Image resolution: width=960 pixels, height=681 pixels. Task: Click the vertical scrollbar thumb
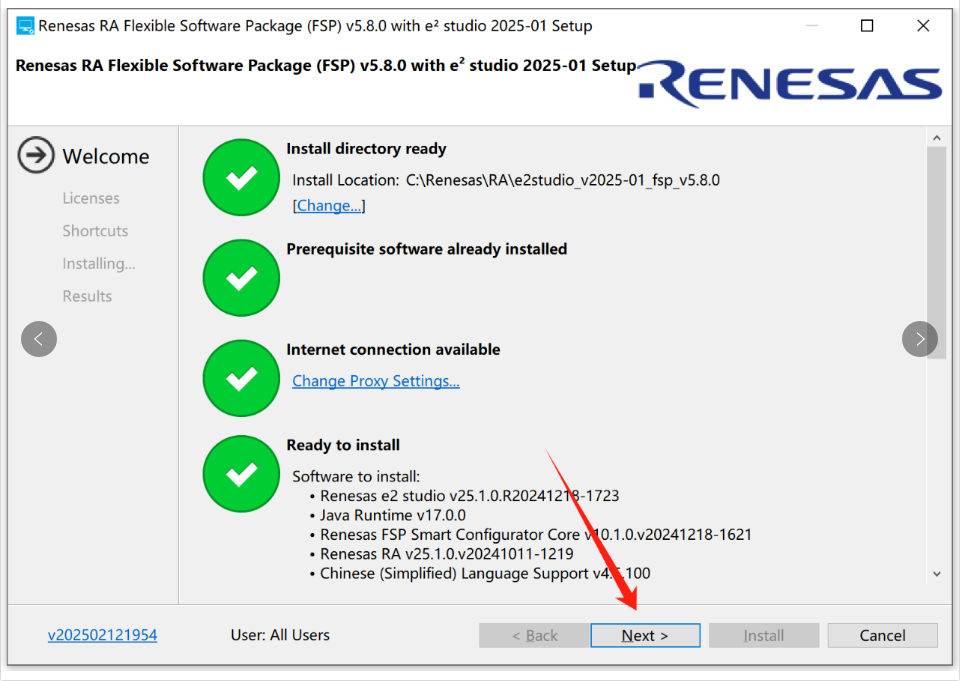(937, 252)
